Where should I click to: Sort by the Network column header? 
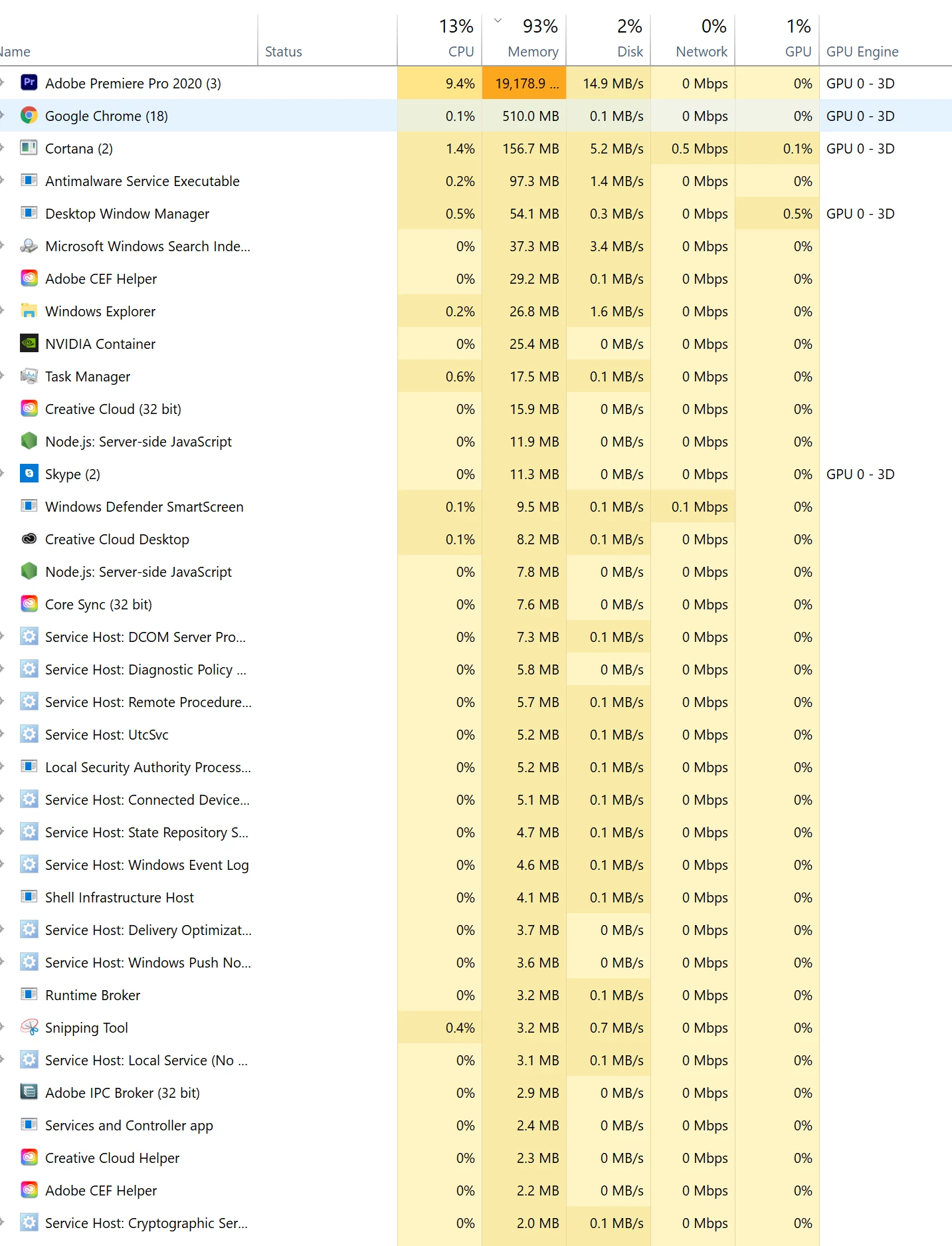pos(693,41)
